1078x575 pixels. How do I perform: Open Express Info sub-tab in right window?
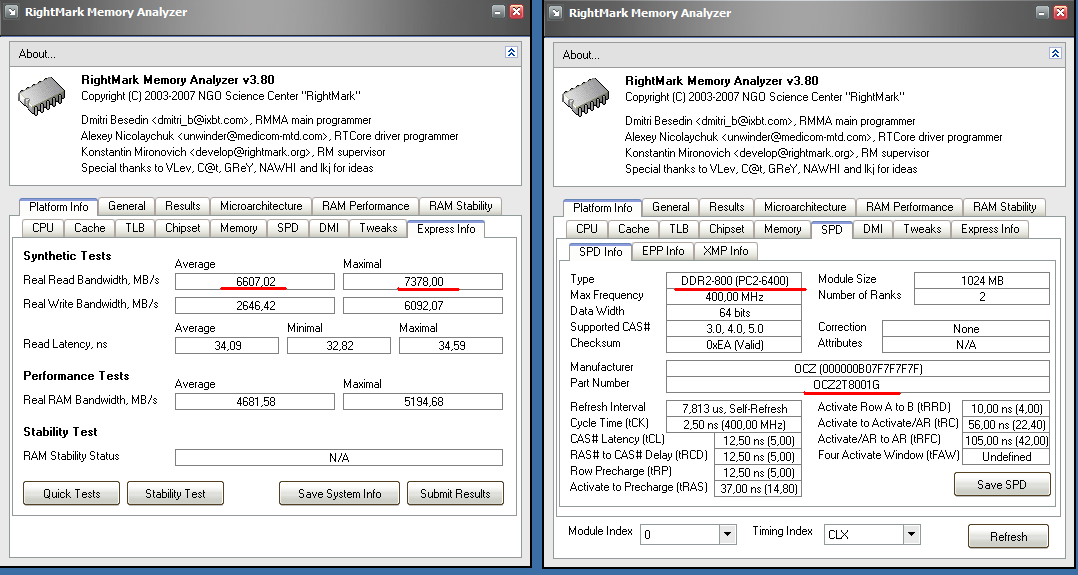(x=990, y=229)
